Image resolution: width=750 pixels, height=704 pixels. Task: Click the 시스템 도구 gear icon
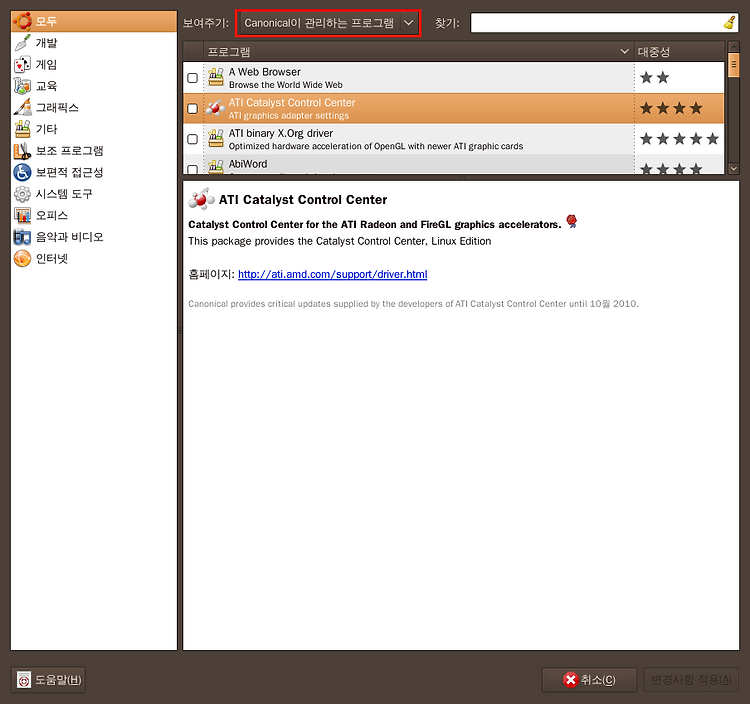(x=22, y=194)
